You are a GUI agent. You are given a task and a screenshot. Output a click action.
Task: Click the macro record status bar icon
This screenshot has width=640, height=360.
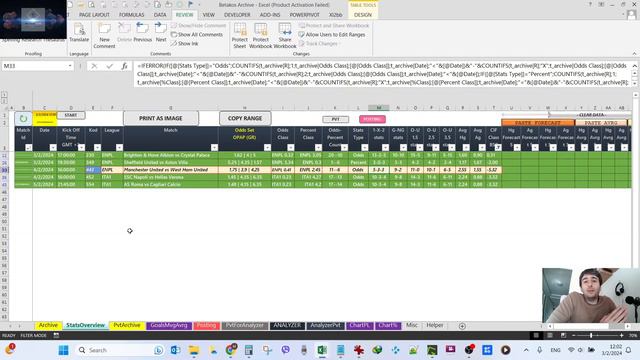pos(56,336)
